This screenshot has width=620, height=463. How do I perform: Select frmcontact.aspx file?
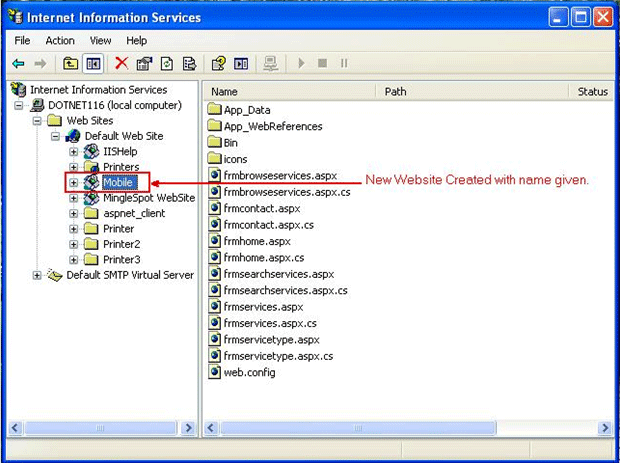(262, 208)
